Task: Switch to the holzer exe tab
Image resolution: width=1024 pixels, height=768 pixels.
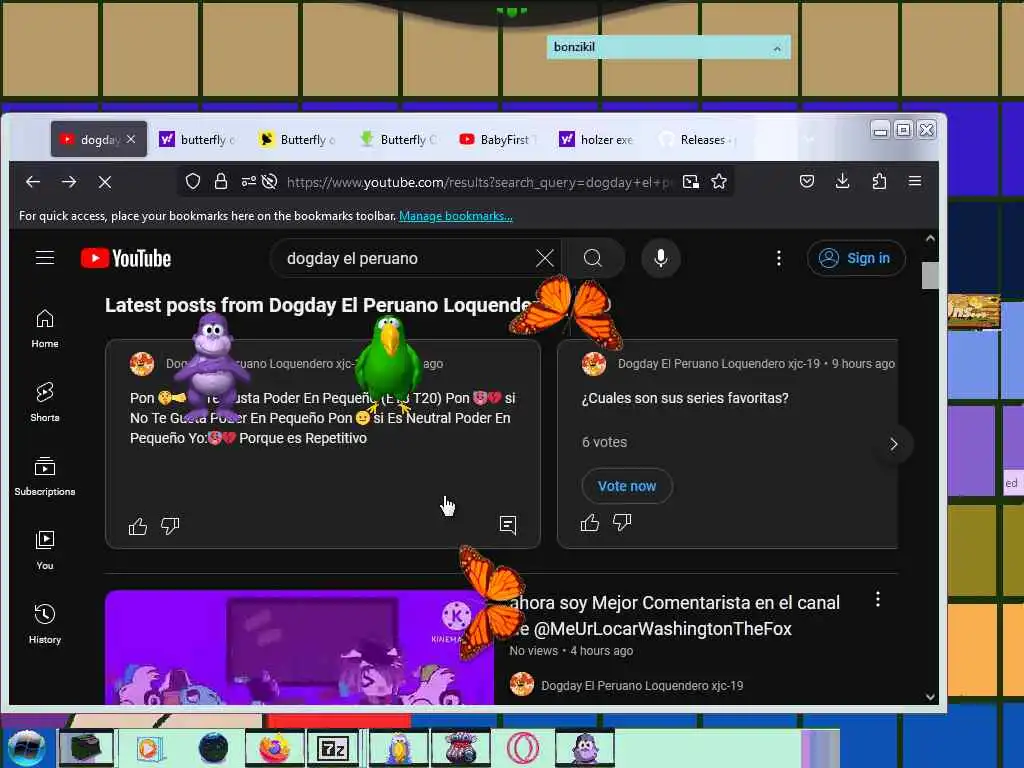Action: click(598, 139)
